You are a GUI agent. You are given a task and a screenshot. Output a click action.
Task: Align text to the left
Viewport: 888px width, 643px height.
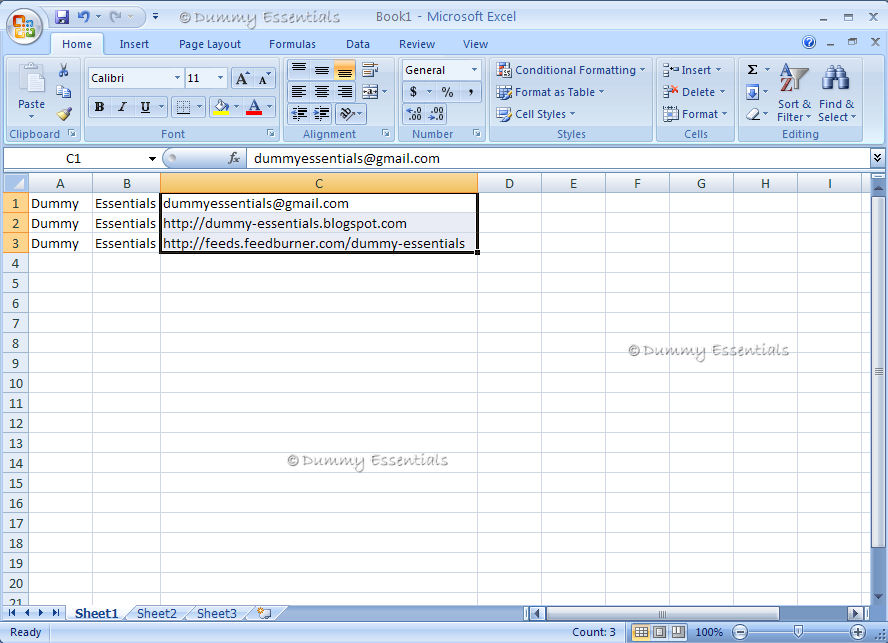click(x=299, y=92)
